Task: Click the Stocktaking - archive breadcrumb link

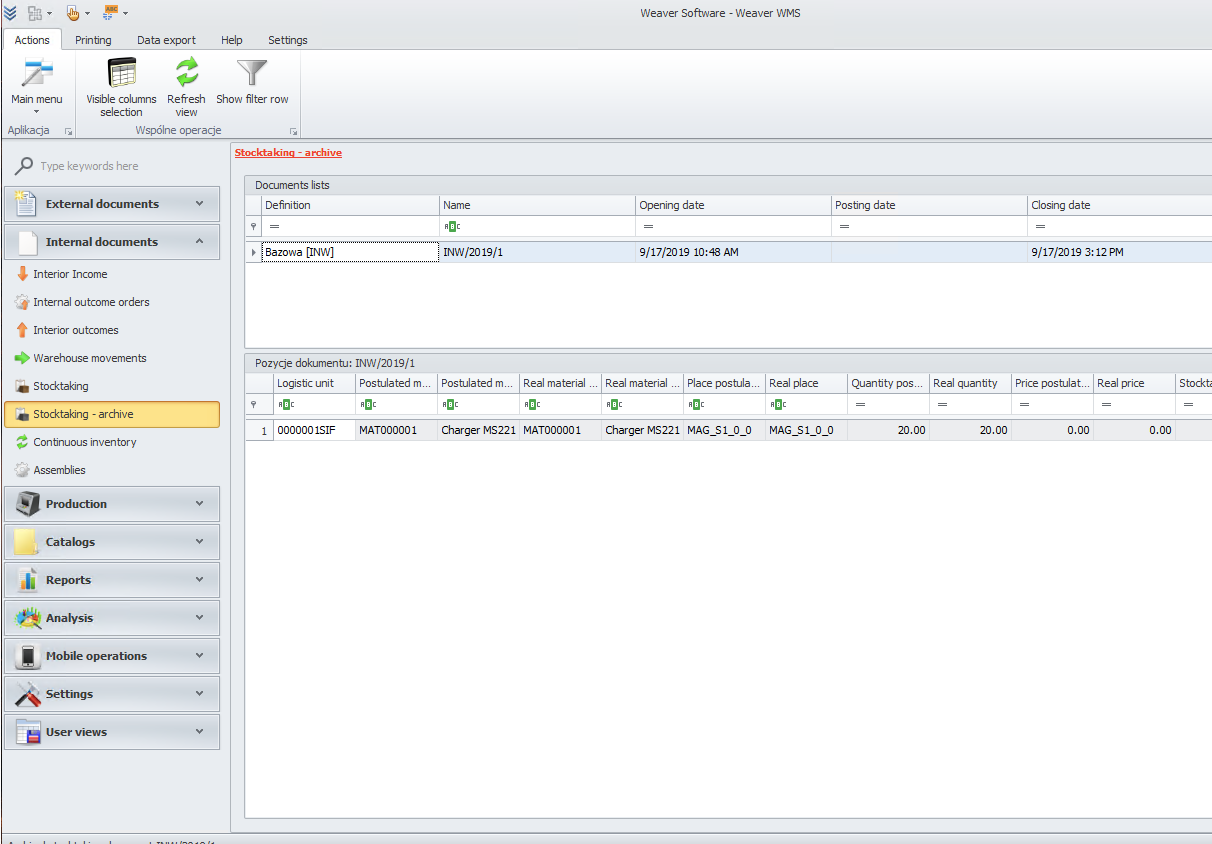Action: 288,153
